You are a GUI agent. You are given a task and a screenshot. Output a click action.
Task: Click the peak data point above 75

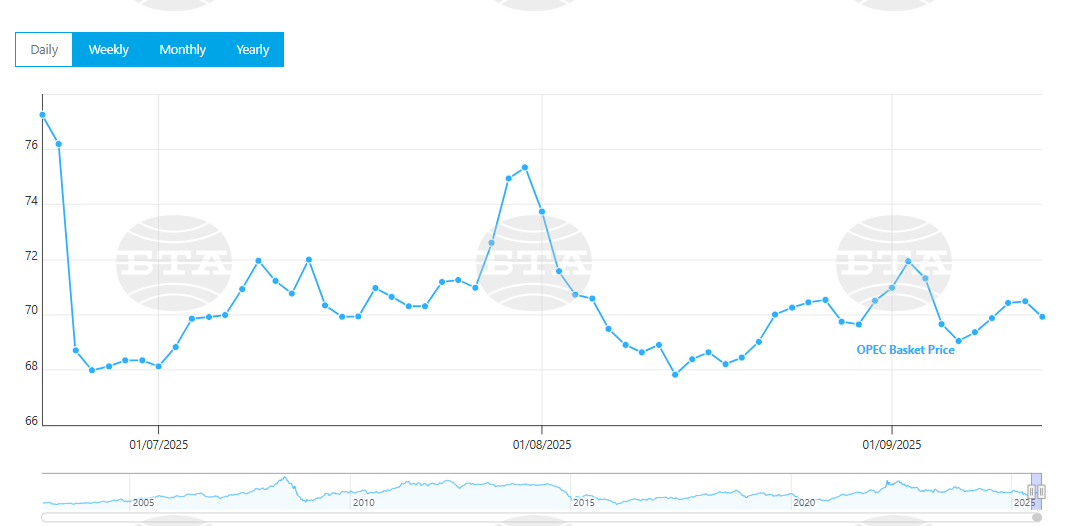(x=525, y=167)
